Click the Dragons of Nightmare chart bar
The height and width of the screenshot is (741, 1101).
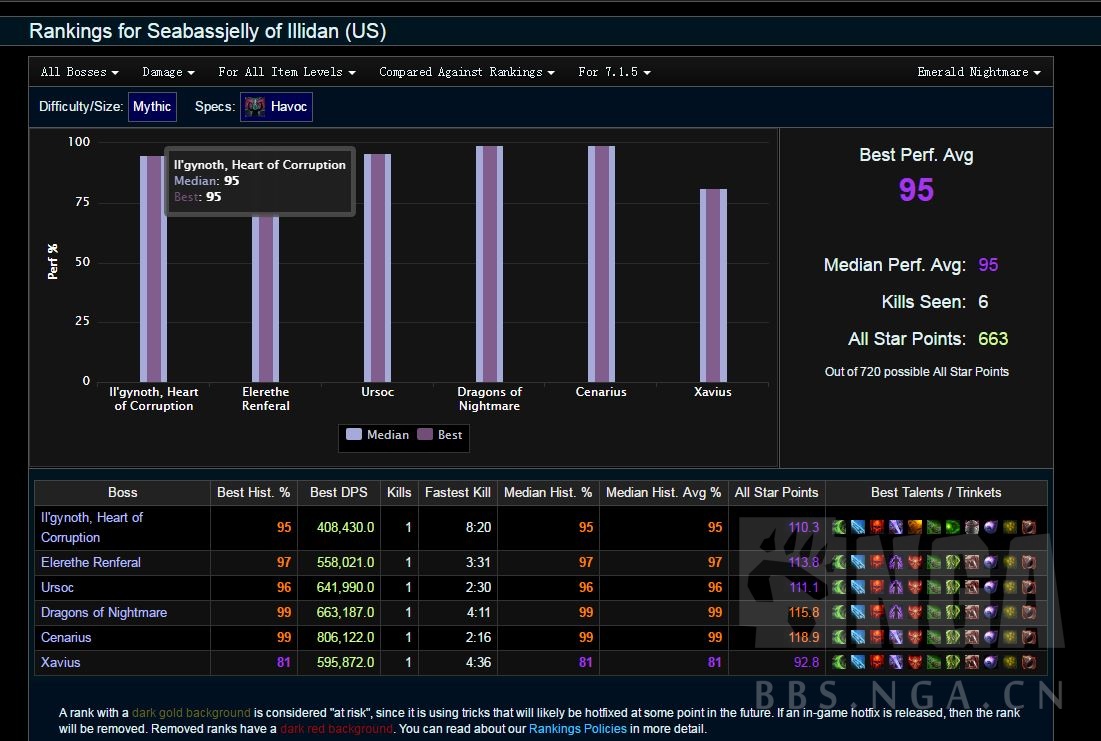(489, 264)
